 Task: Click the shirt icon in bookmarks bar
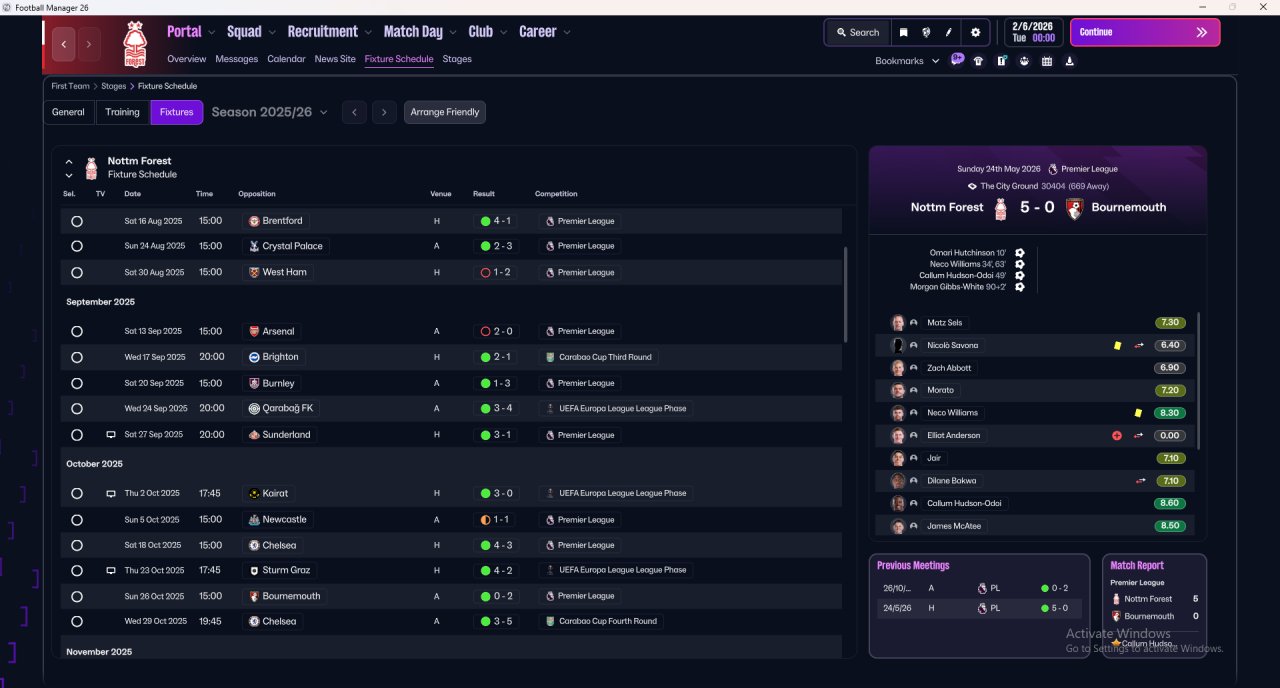pos(978,61)
